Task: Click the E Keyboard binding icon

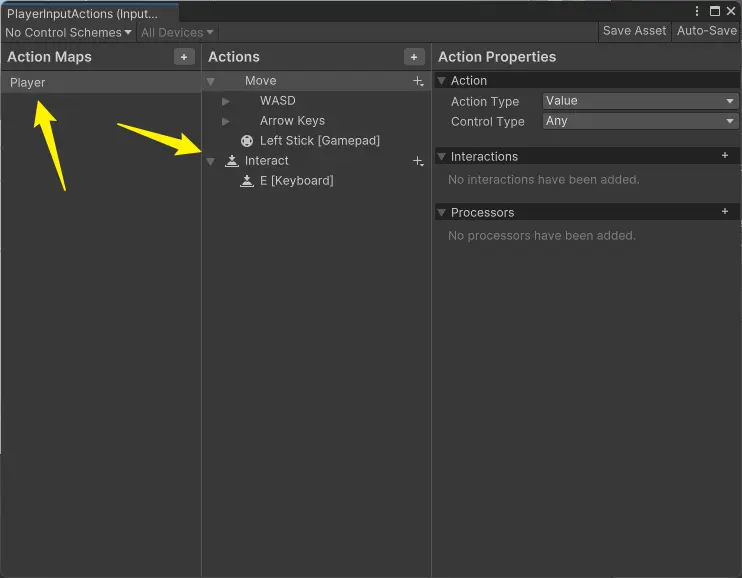Action: tap(247, 181)
